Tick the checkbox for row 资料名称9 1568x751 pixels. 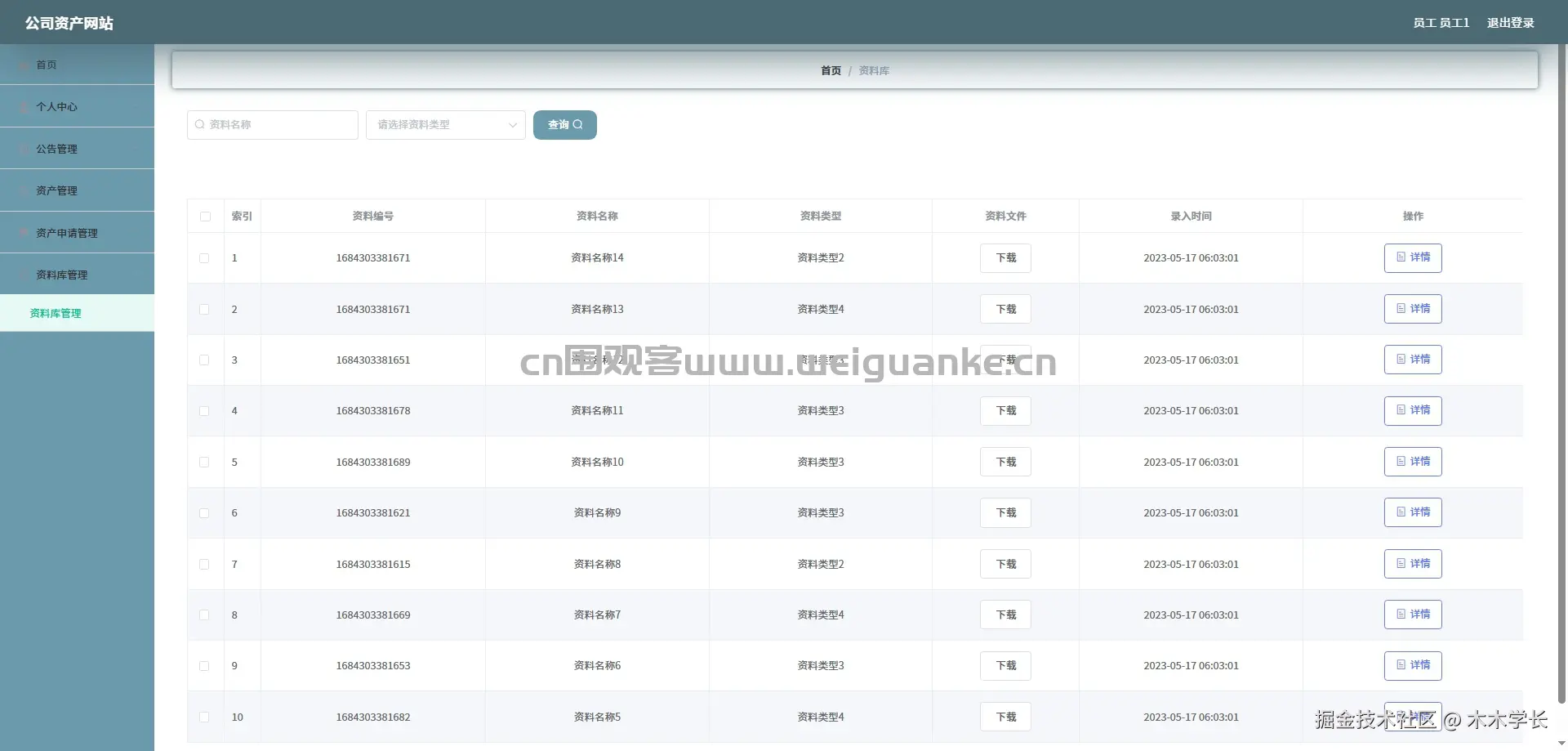[204, 513]
